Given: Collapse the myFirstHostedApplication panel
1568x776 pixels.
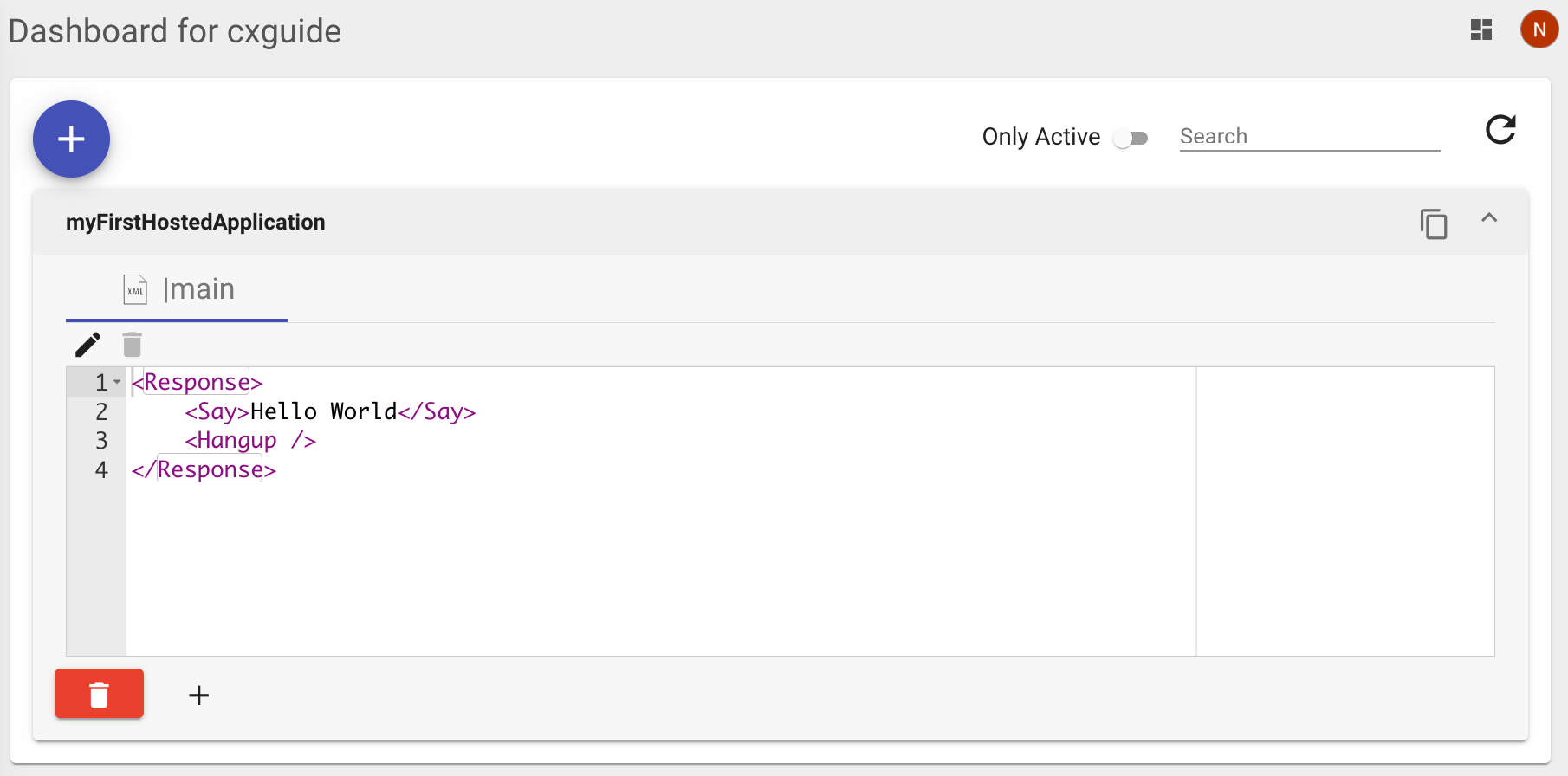Looking at the screenshot, I should click(x=1489, y=218).
